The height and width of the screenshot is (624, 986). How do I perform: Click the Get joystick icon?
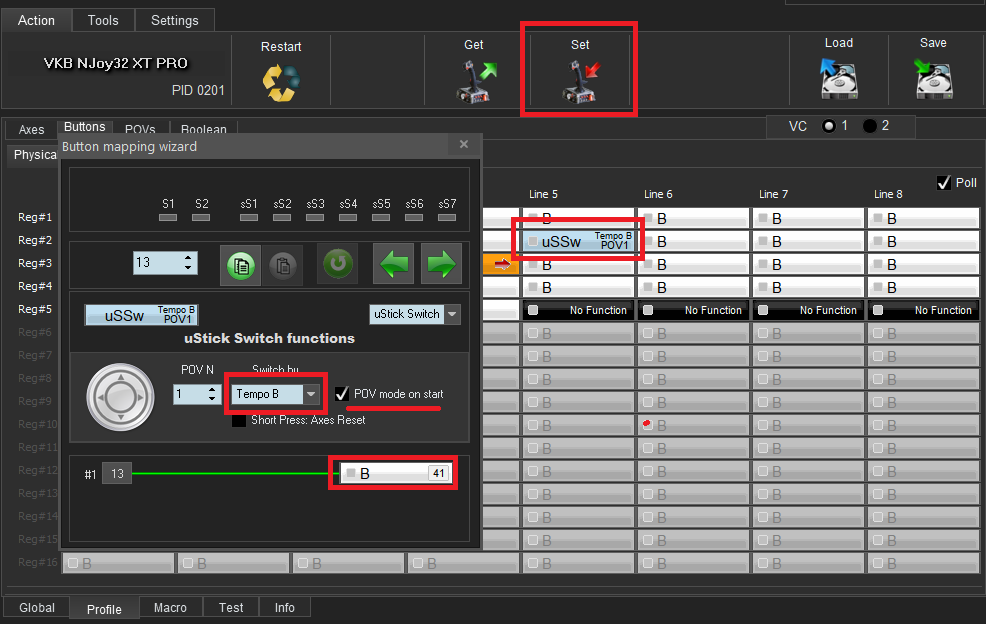(475, 81)
